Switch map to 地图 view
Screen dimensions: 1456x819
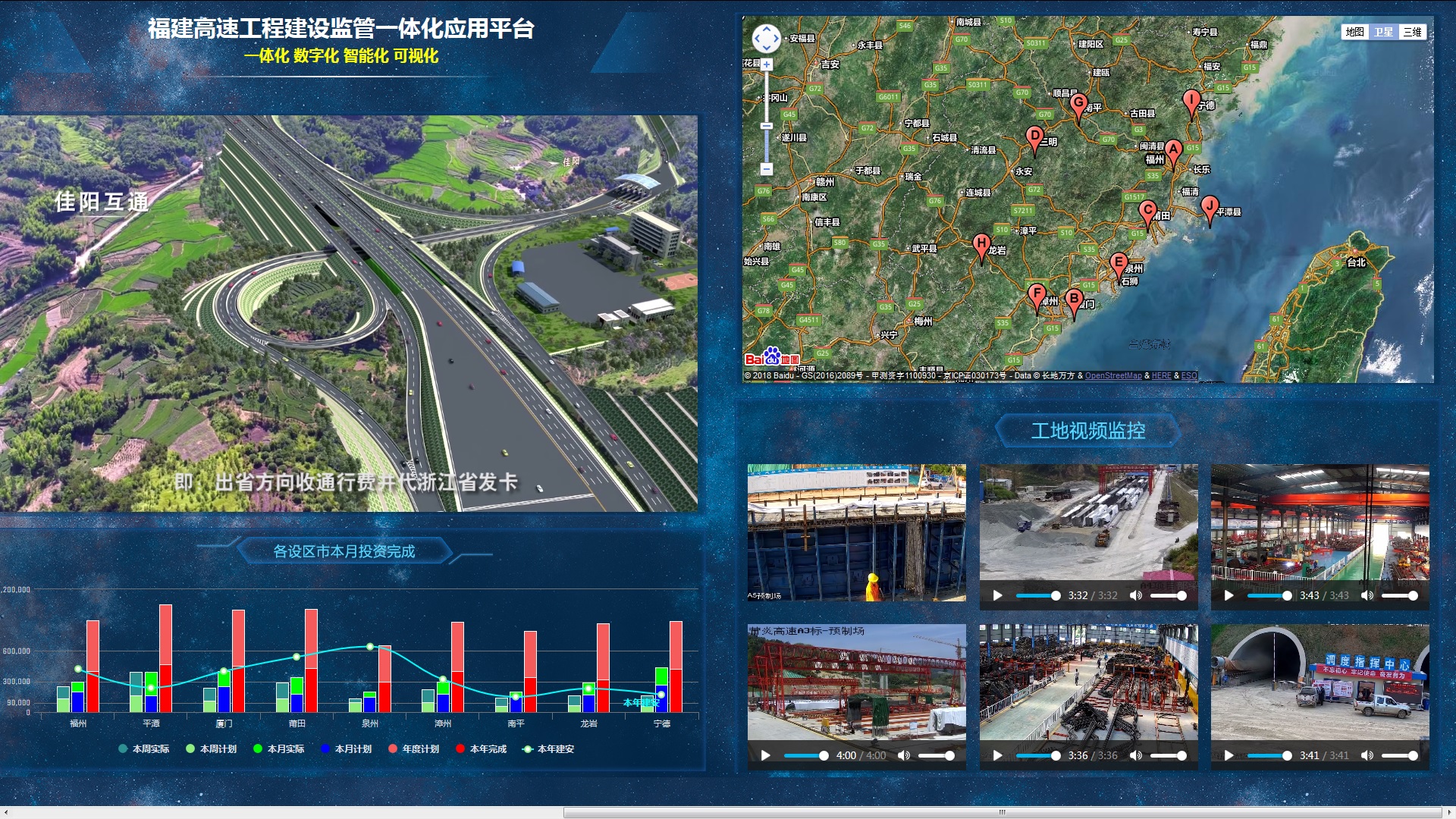(x=1354, y=32)
